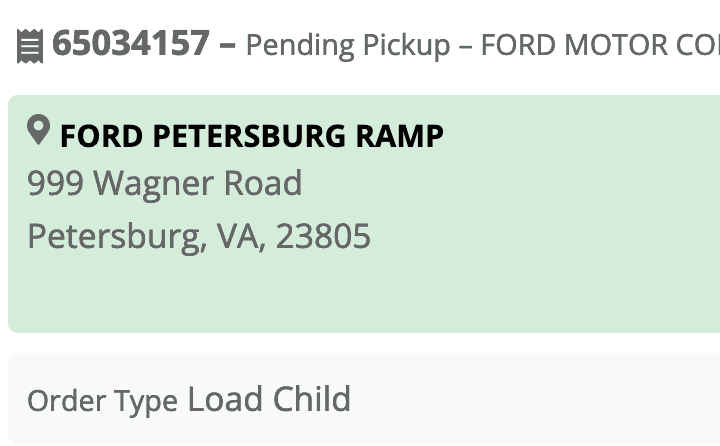Click the receipt icon beside order number
Screen dimensions: 720x446
(x=30, y=45)
